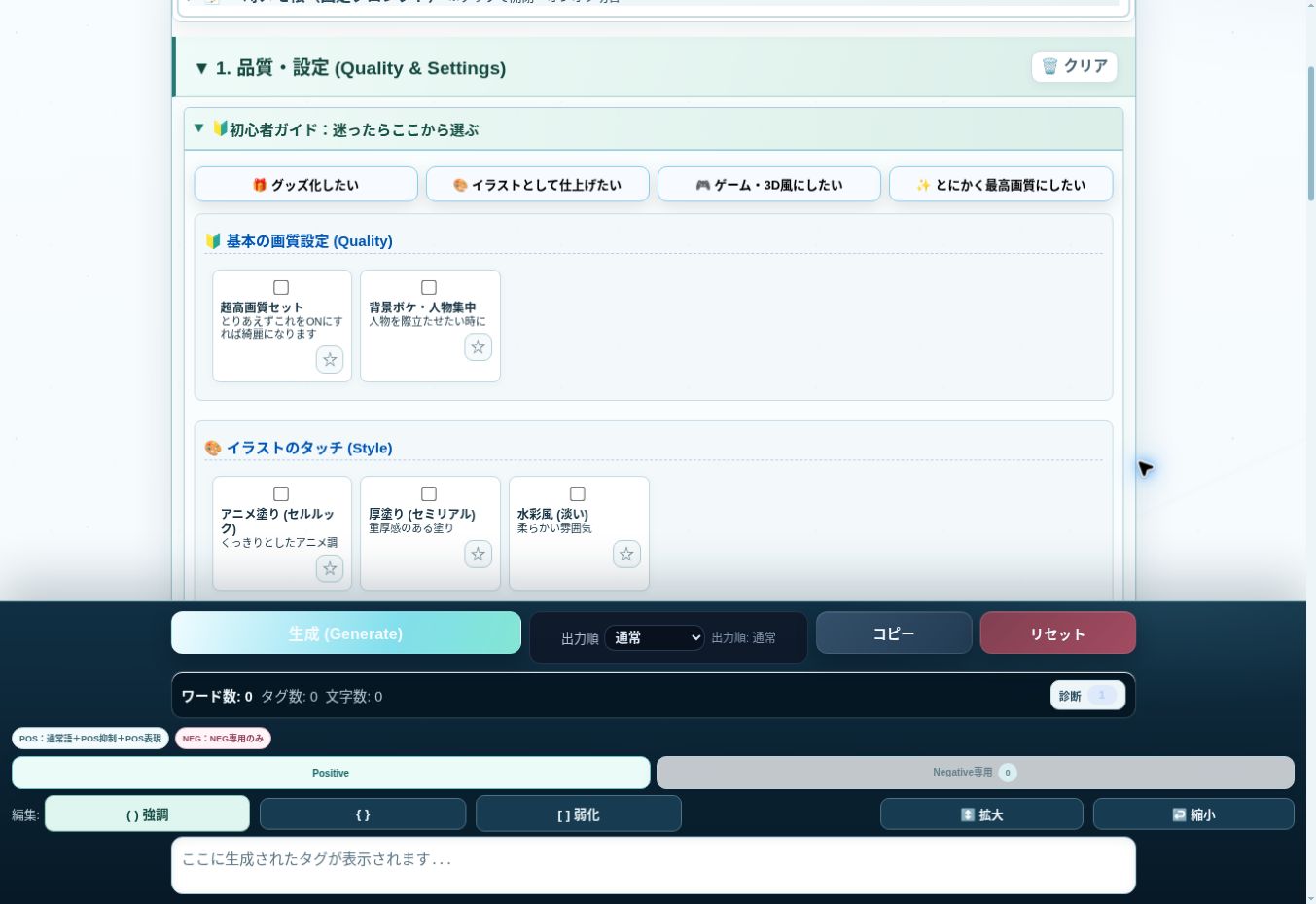Star the 厚塗り (セミリアル) card

[x=478, y=554]
